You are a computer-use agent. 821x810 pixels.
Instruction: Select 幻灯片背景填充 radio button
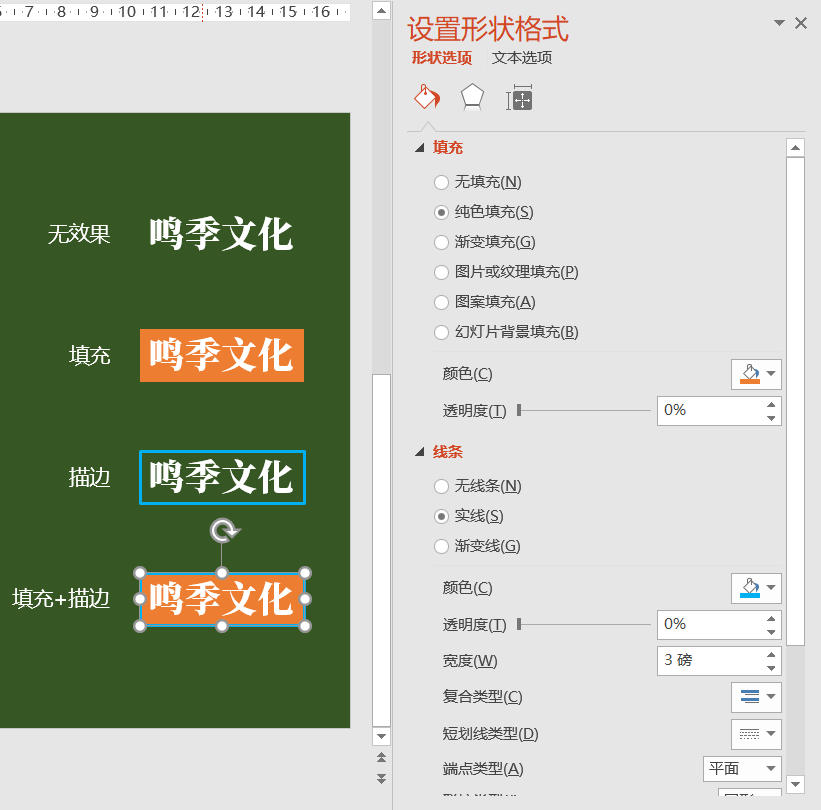(x=441, y=332)
